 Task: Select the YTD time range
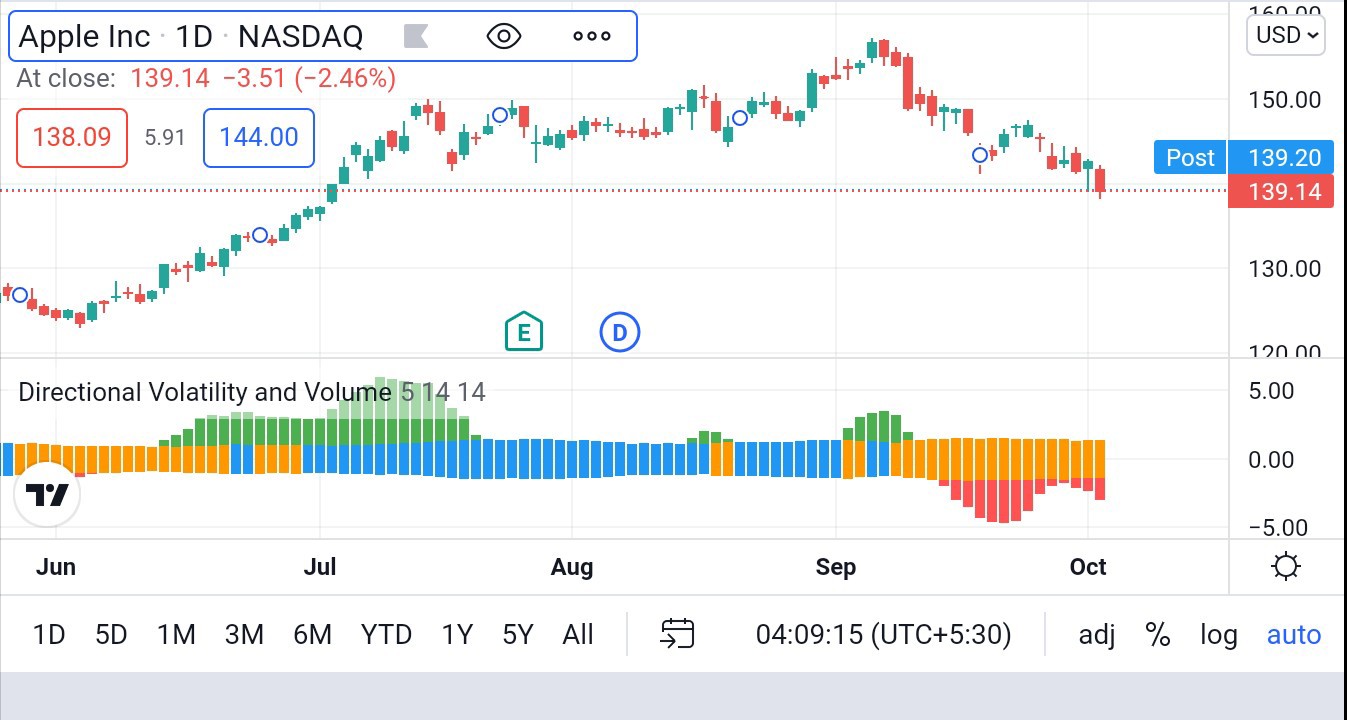pos(386,635)
